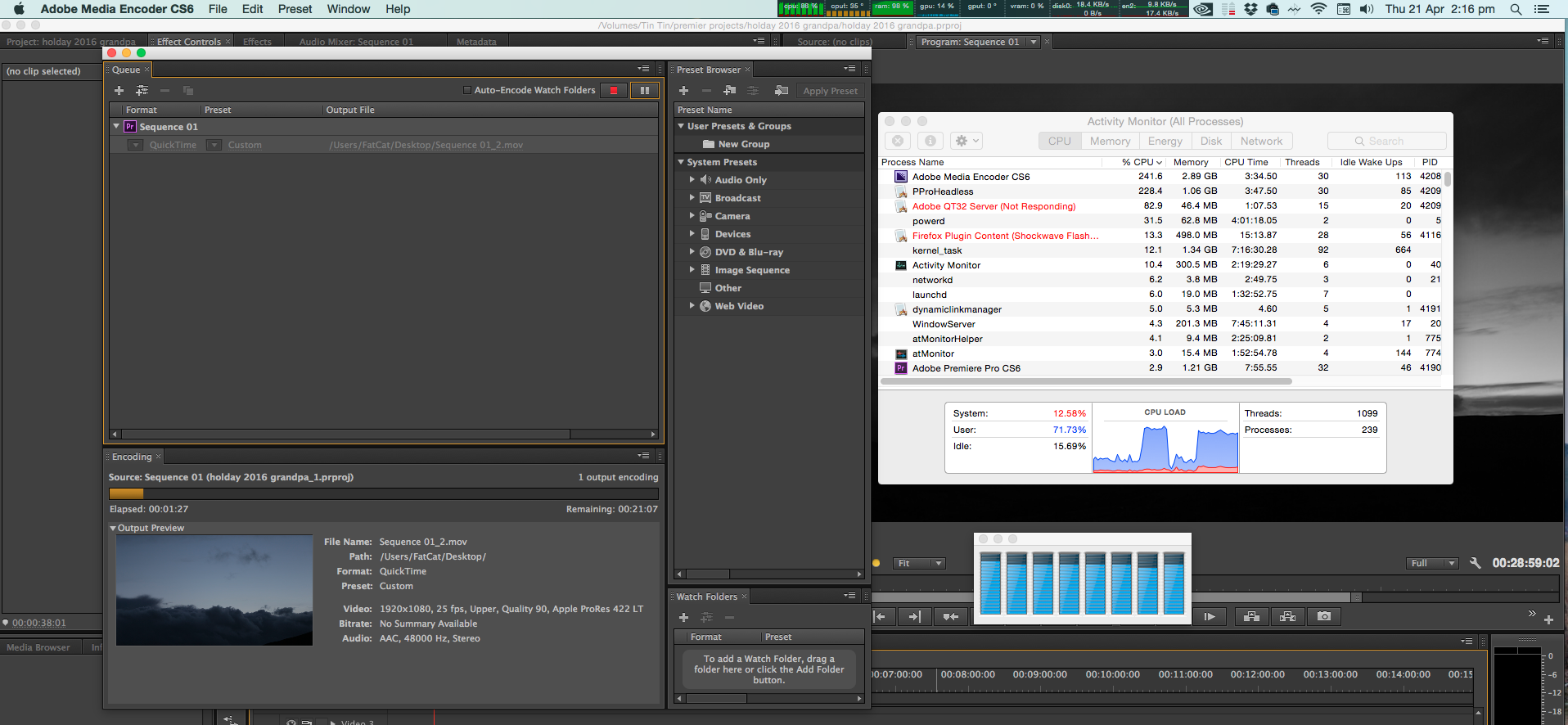Screen dimensions: 1568x725
Task: Open Program monitor wrench settings
Action: click(1475, 563)
